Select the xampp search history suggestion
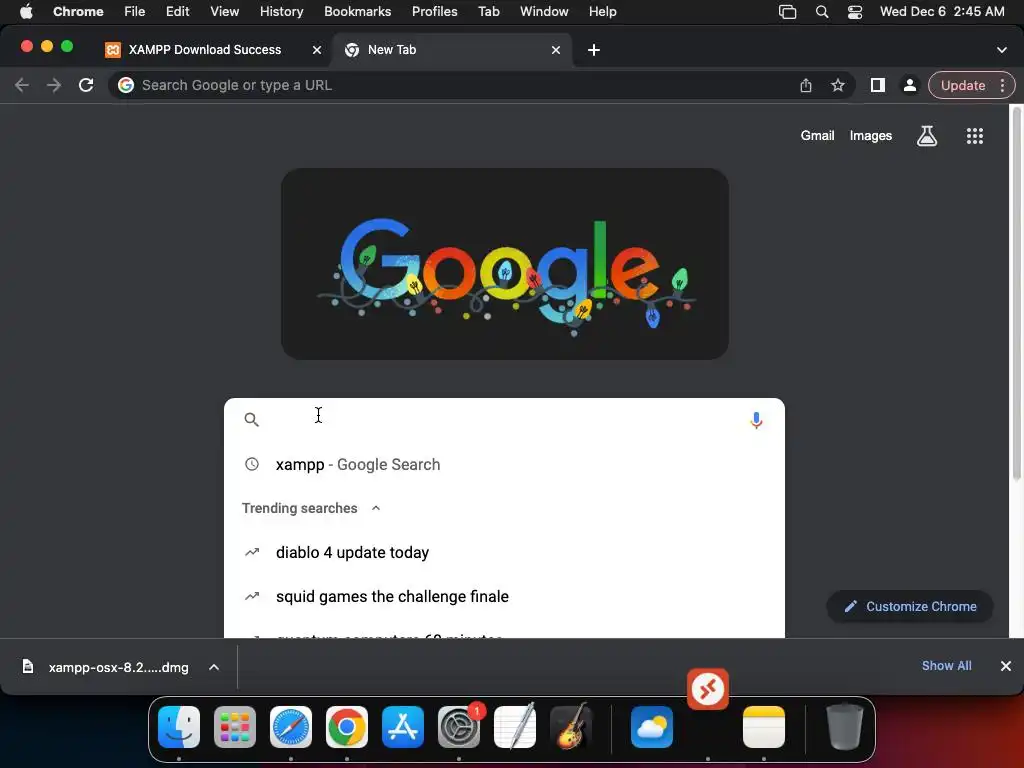1024x768 pixels. [504, 464]
